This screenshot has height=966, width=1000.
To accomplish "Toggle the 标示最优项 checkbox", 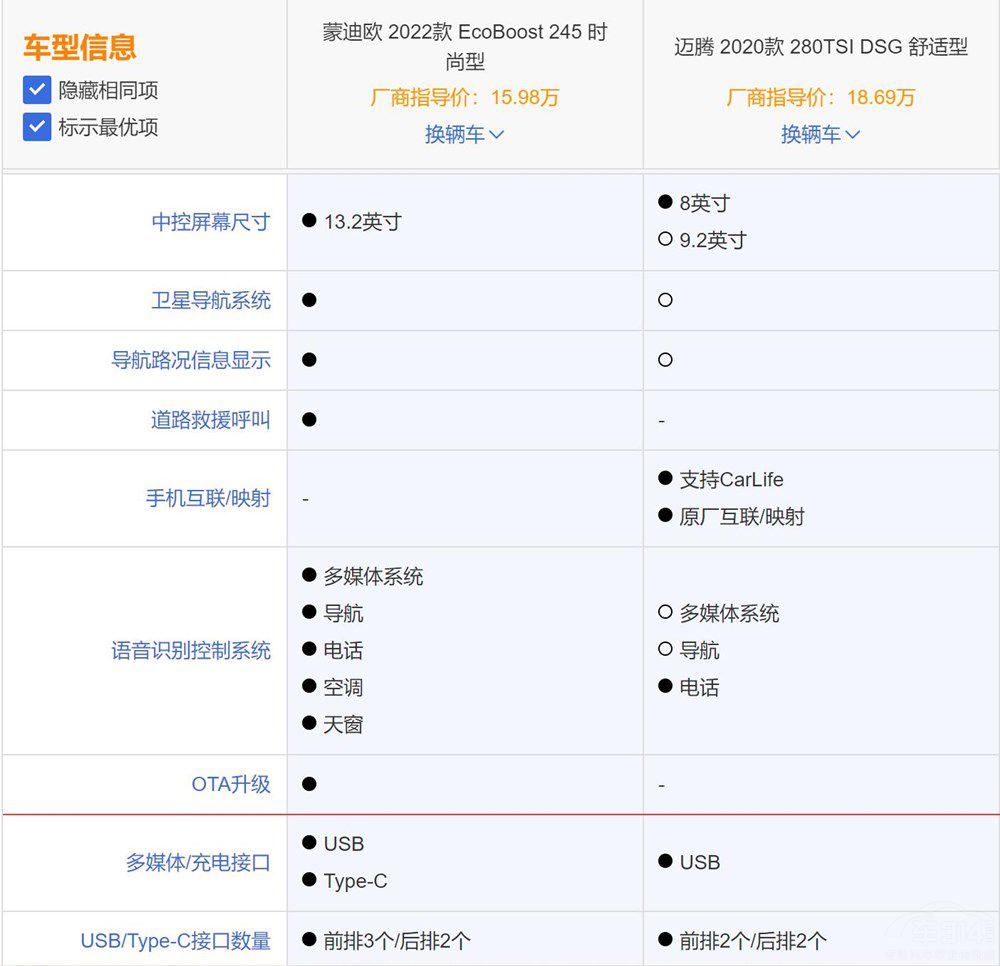I will (37, 128).
